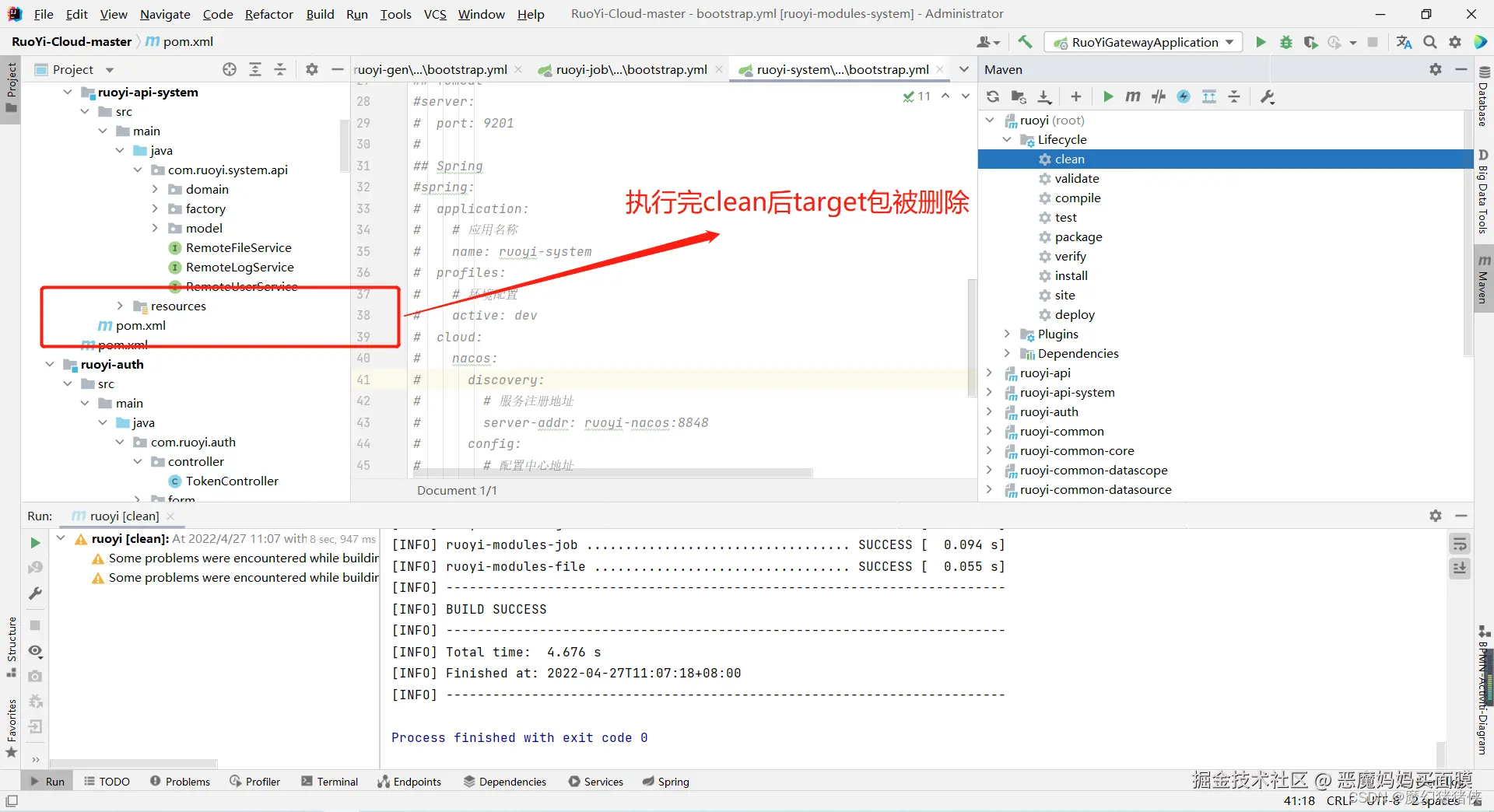
Task: Toggle scroll to end in Run console
Action: (x=1460, y=569)
